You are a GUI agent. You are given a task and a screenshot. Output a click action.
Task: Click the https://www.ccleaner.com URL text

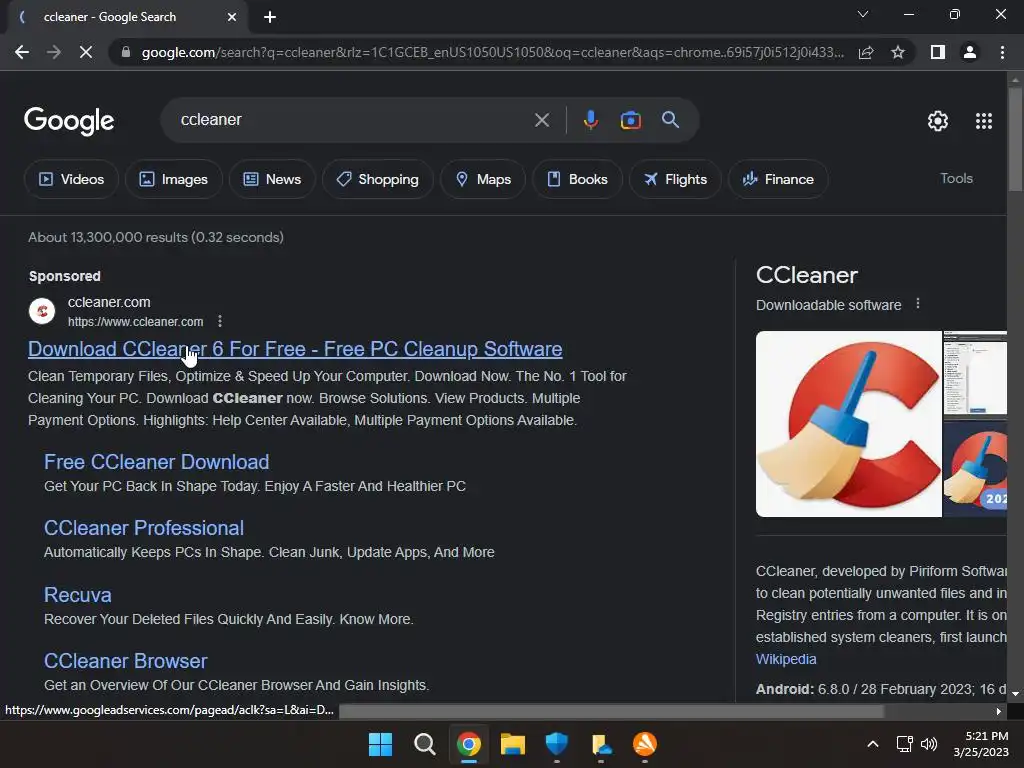135,321
